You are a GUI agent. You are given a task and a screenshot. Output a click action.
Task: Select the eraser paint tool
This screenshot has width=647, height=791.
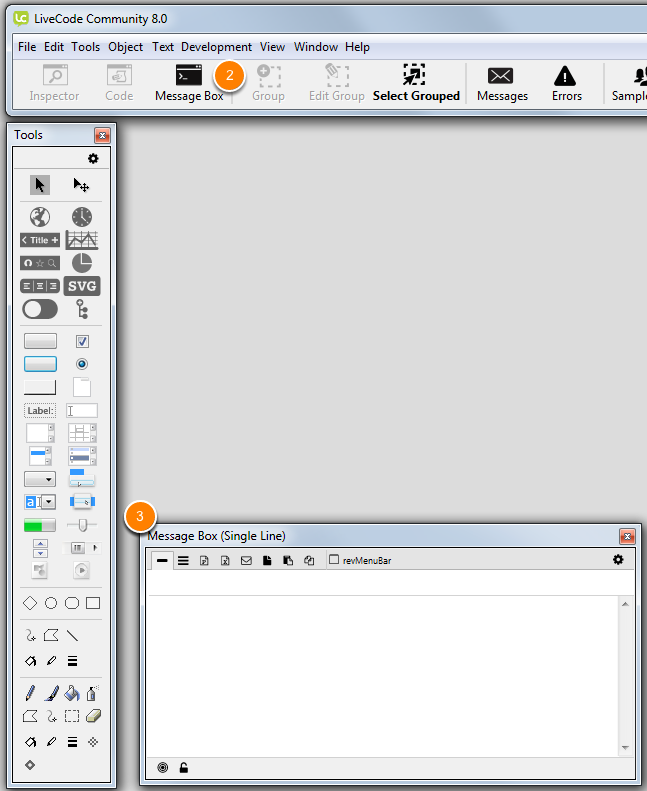coord(93,716)
